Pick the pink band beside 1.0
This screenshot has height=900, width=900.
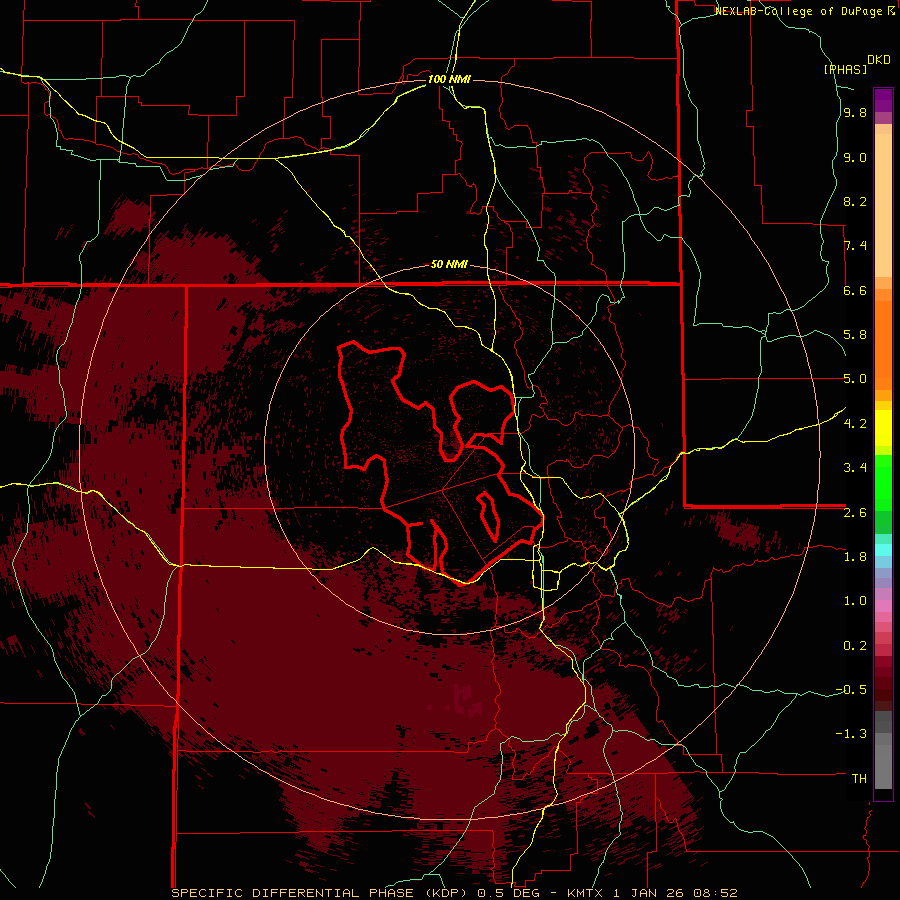(x=883, y=605)
